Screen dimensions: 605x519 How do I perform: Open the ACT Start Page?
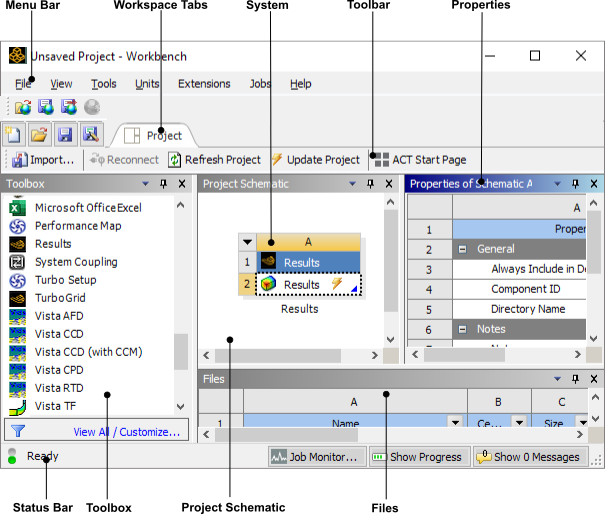(420, 160)
